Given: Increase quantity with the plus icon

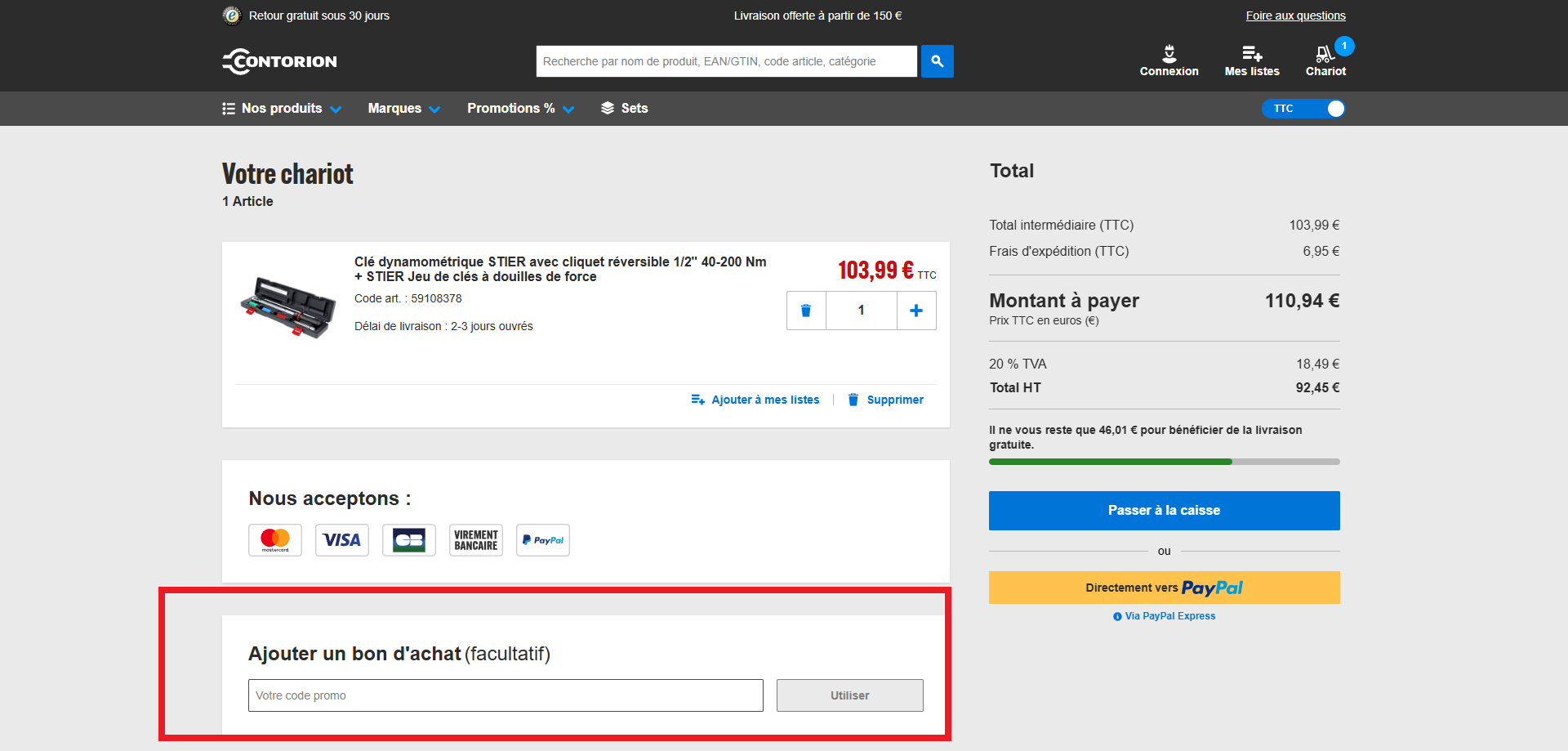Looking at the screenshot, I should [x=916, y=311].
